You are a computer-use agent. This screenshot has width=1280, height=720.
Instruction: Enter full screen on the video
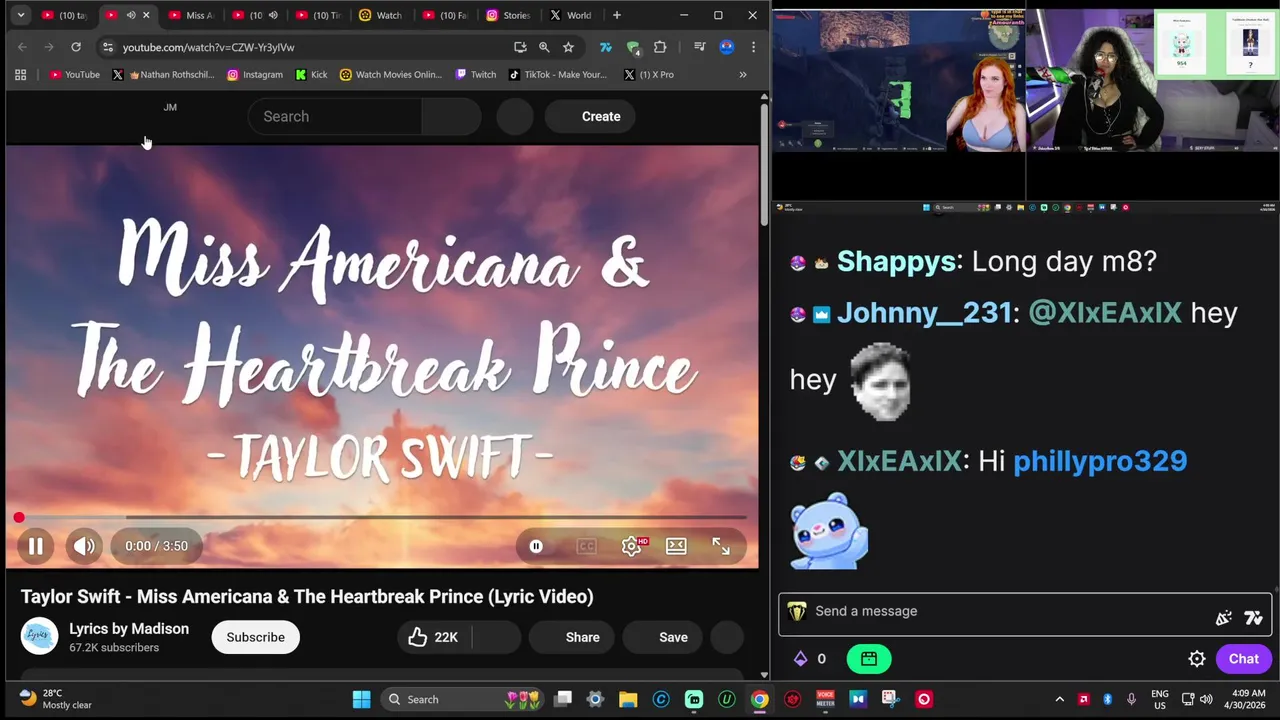(x=721, y=546)
